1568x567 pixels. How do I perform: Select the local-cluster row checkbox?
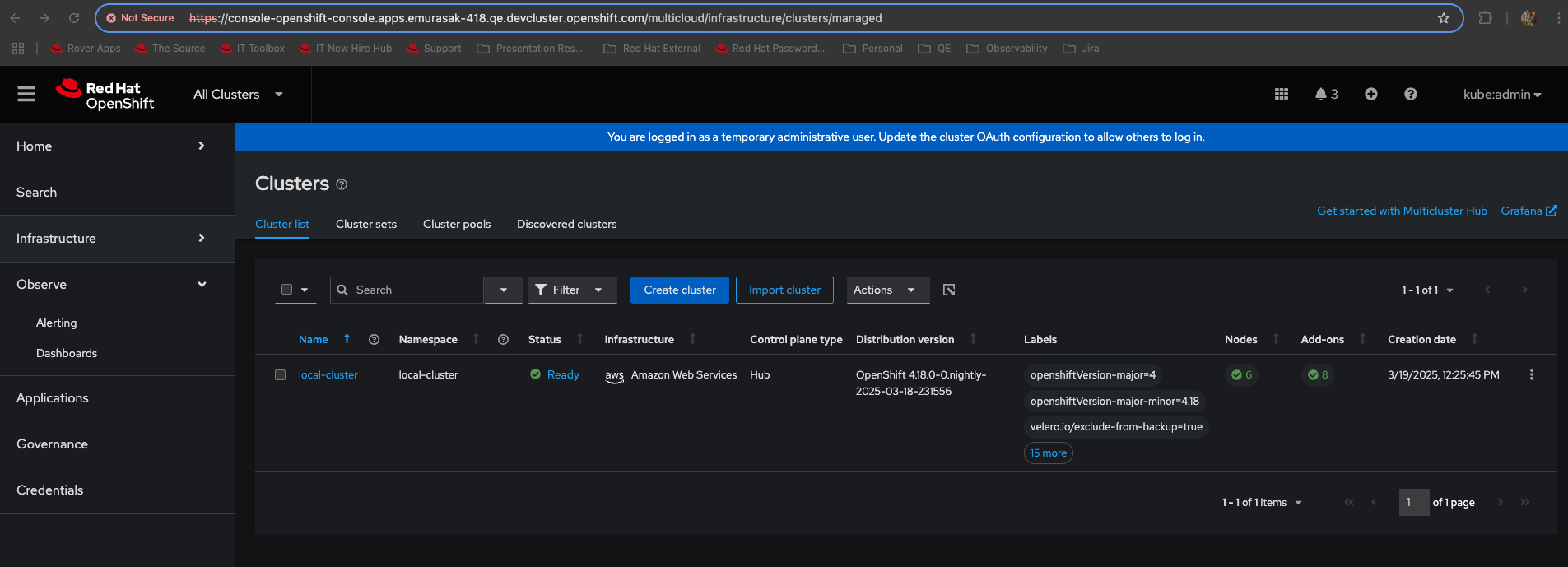click(280, 375)
